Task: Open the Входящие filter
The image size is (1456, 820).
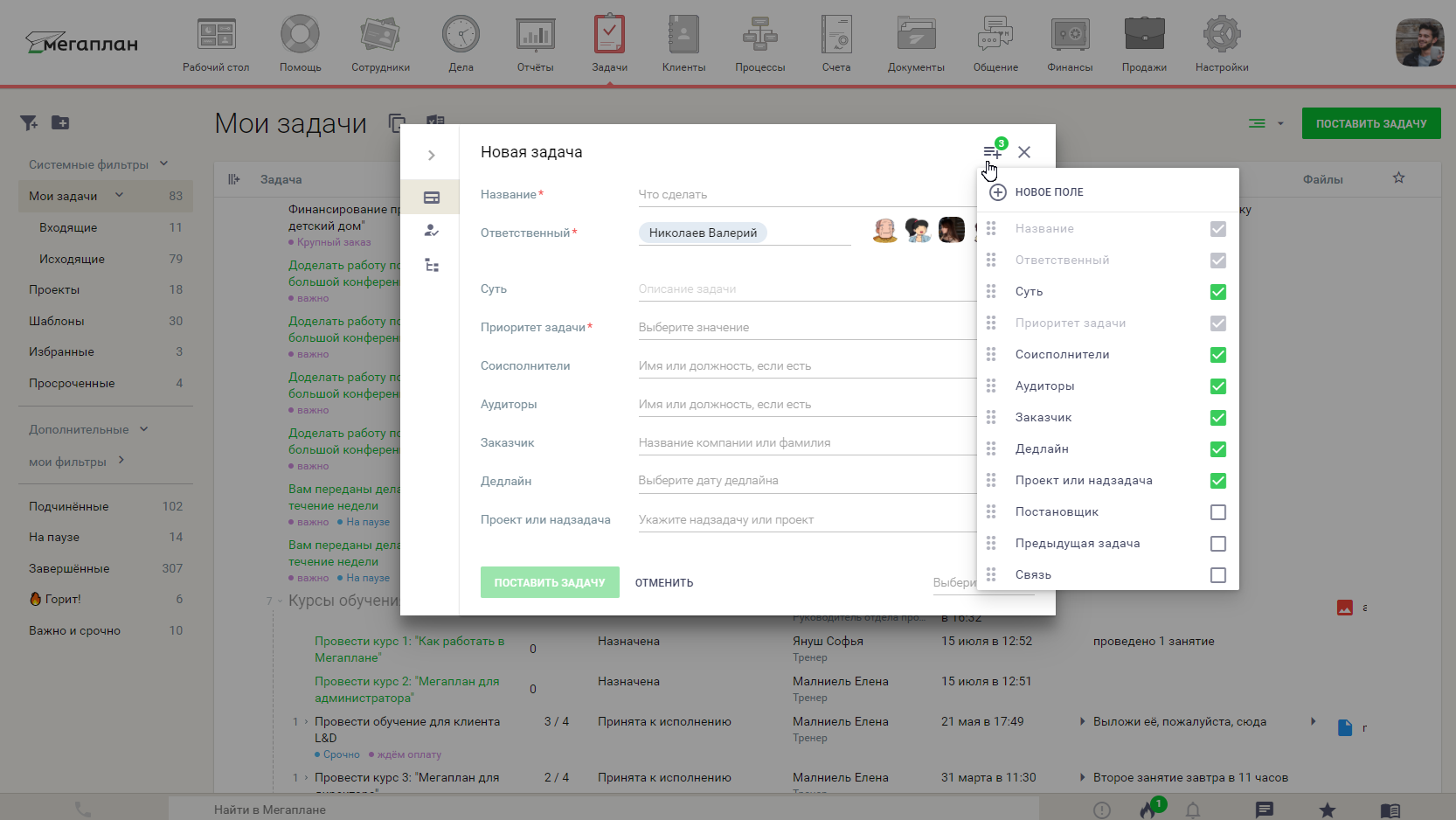Action: pyautogui.click(x=106, y=227)
